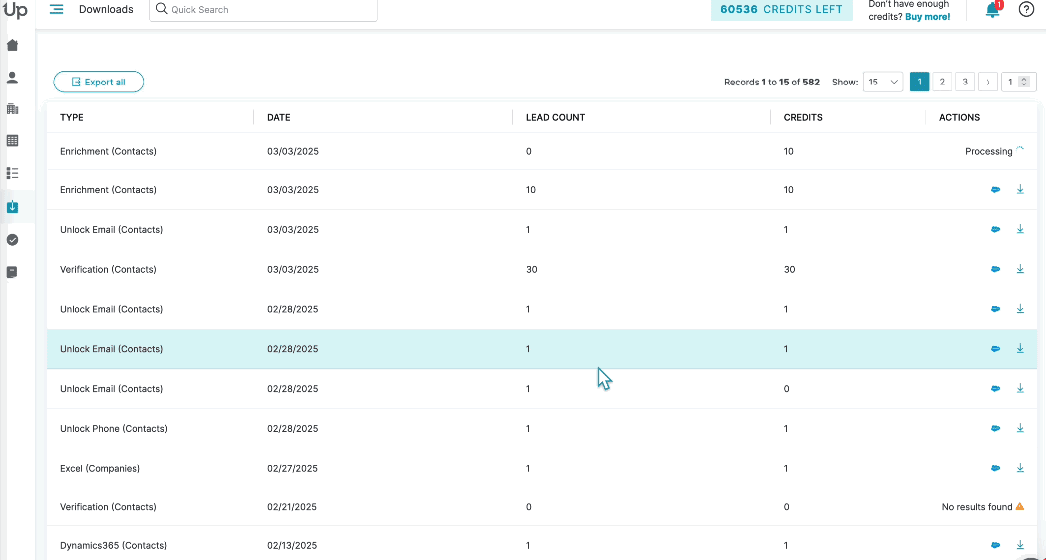This screenshot has width=1046, height=560.
Task: Click the ACTIONS column header
Action: tap(959, 117)
